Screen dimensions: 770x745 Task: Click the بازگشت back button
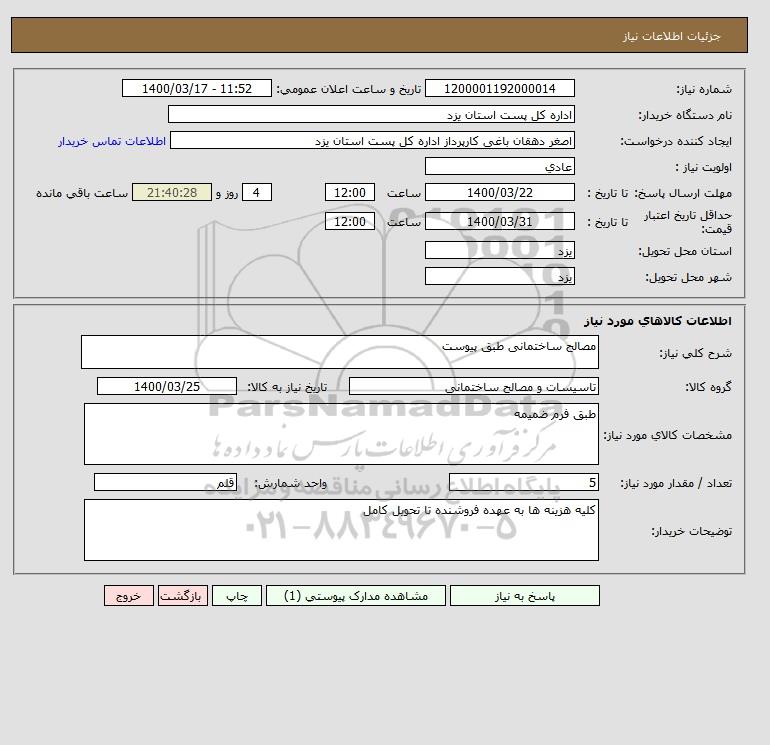click(x=183, y=596)
